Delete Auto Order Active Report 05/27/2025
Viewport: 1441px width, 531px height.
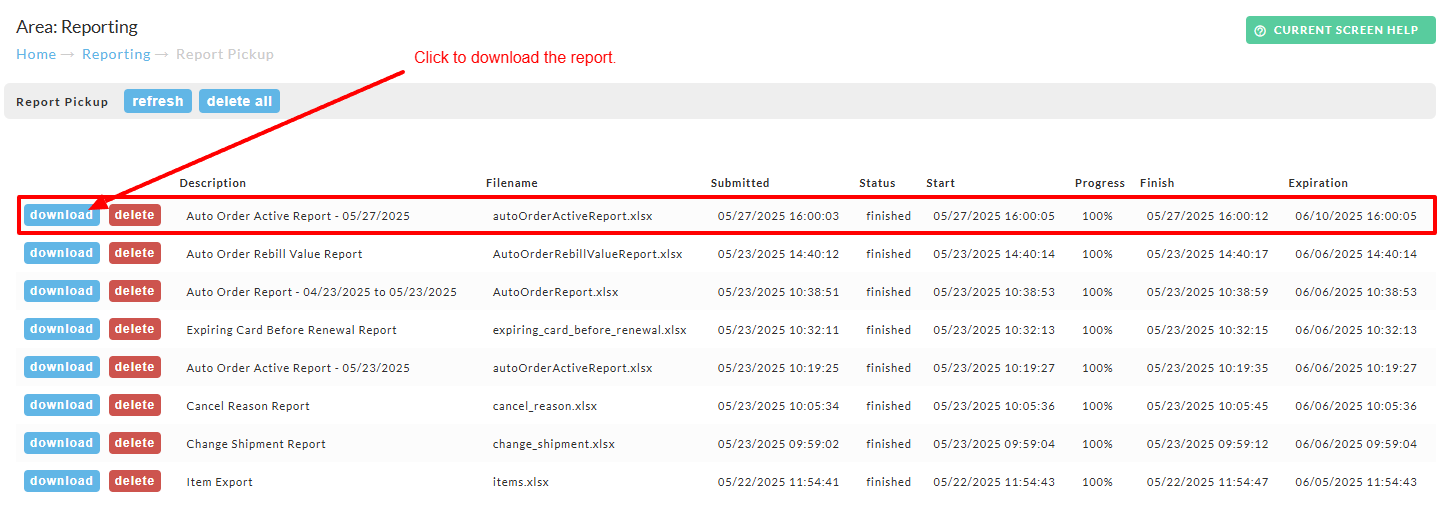tap(135, 215)
